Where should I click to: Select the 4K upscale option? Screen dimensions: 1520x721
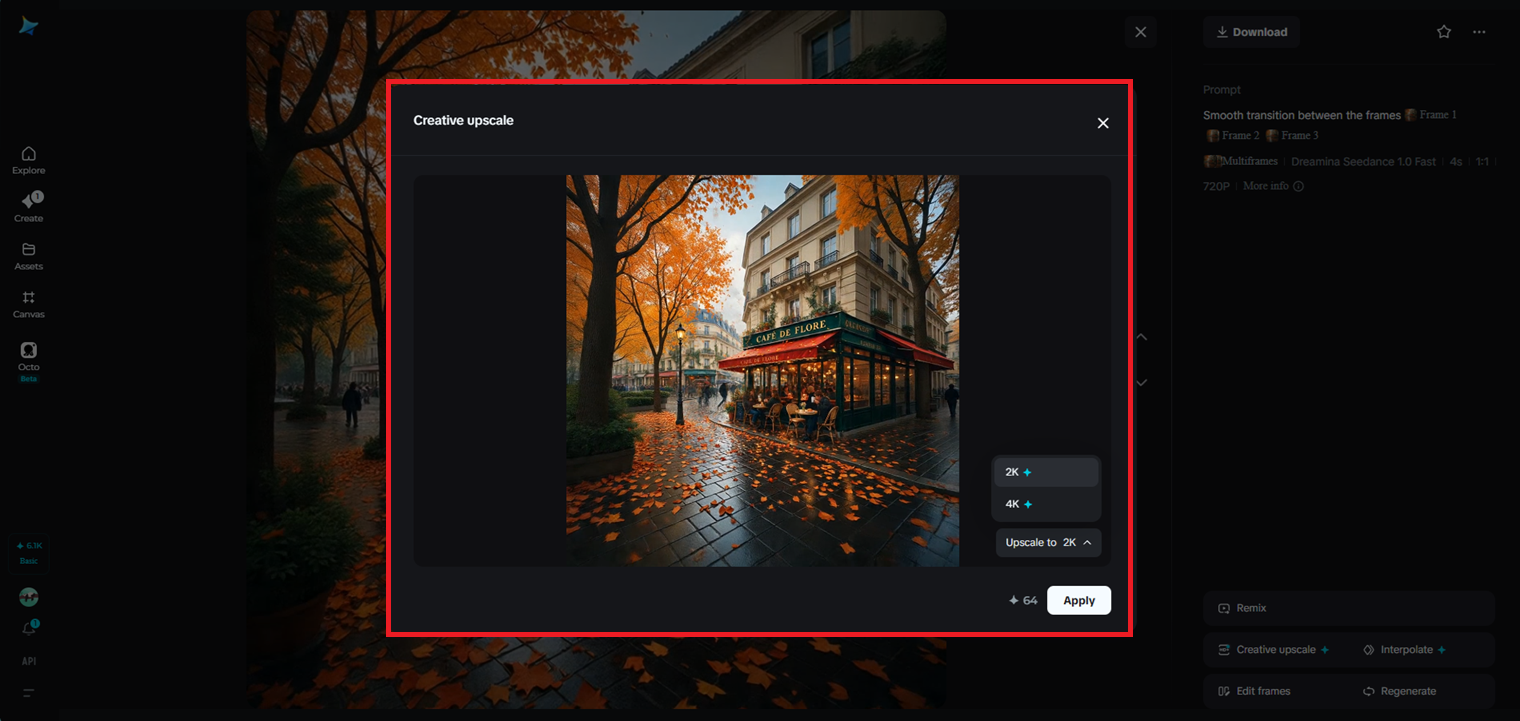click(x=1046, y=504)
